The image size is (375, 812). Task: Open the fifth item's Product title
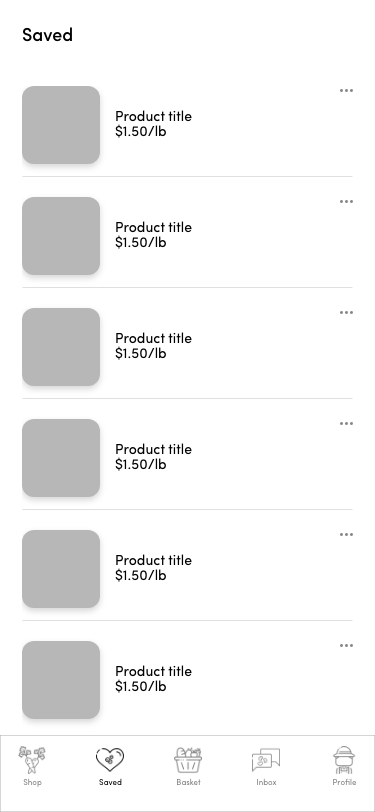click(x=153, y=560)
